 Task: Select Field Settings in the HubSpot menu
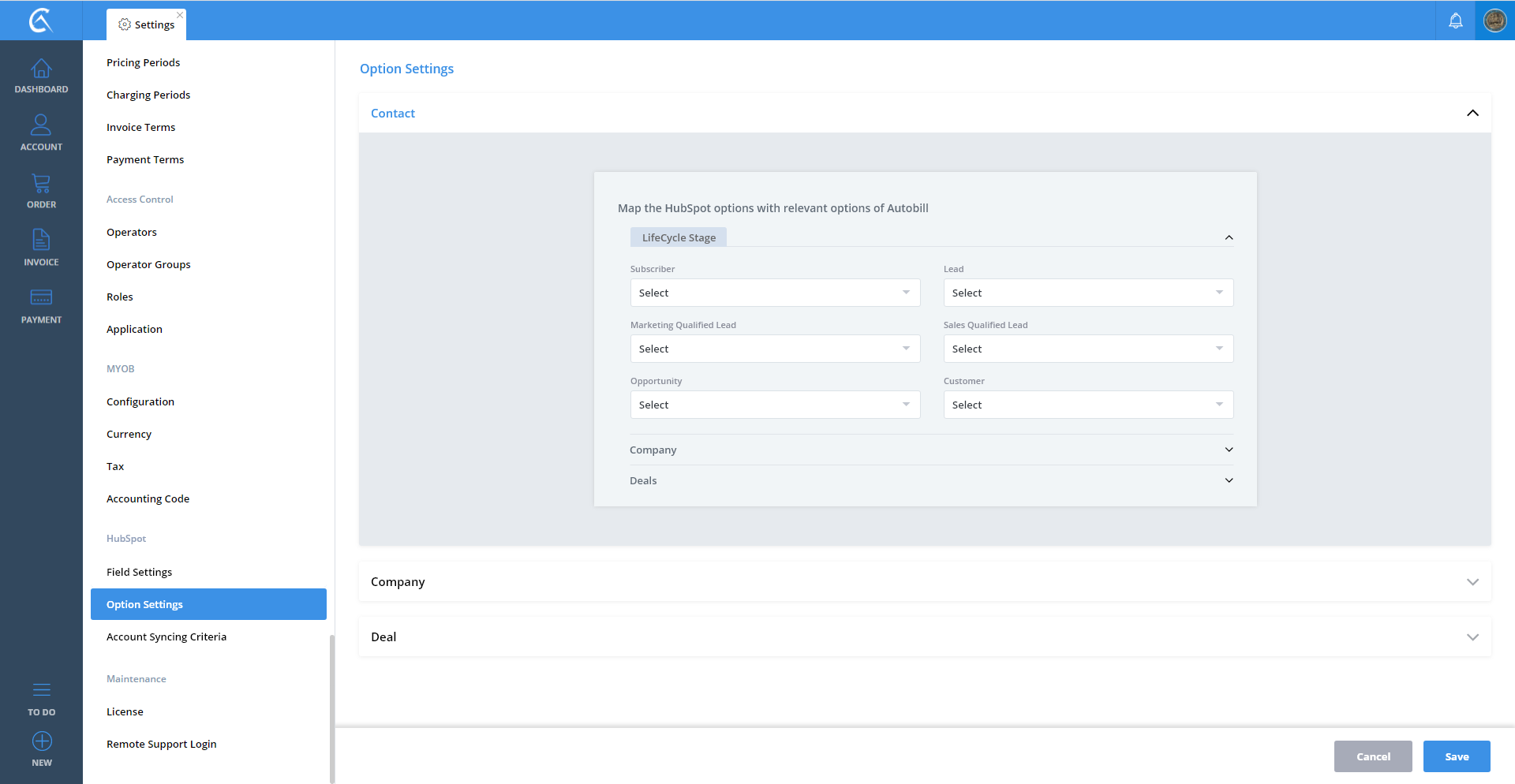coord(139,572)
